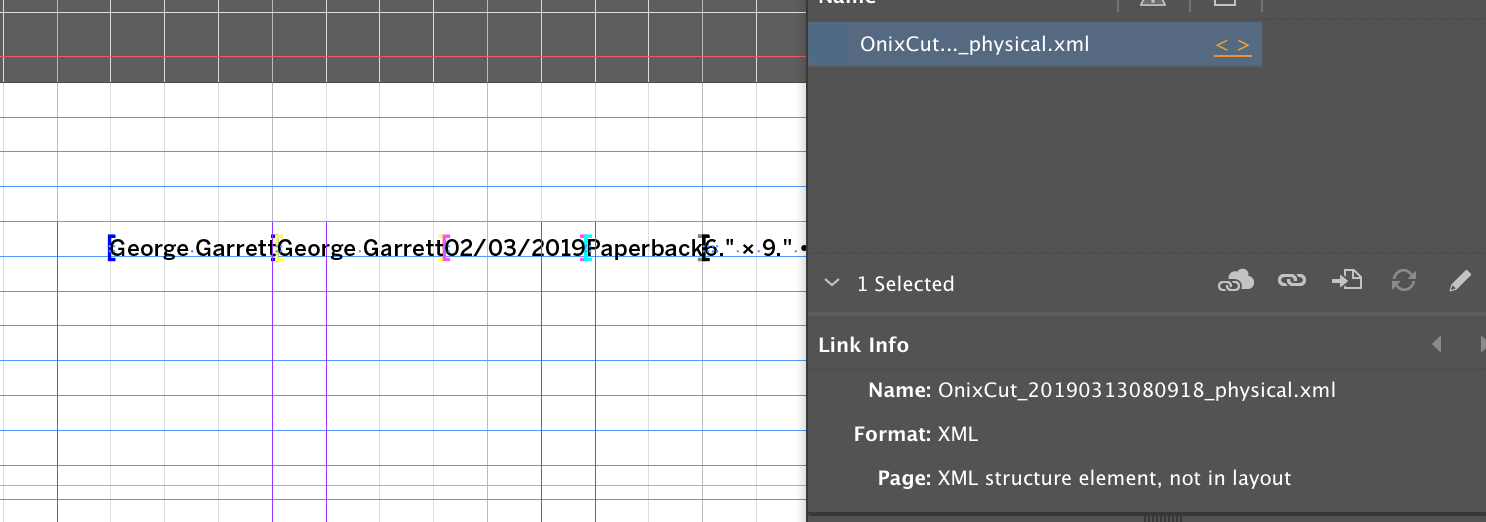The width and height of the screenshot is (1486, 522).
Task: Click the Edit Original pencil icon
Action: 1460,282
